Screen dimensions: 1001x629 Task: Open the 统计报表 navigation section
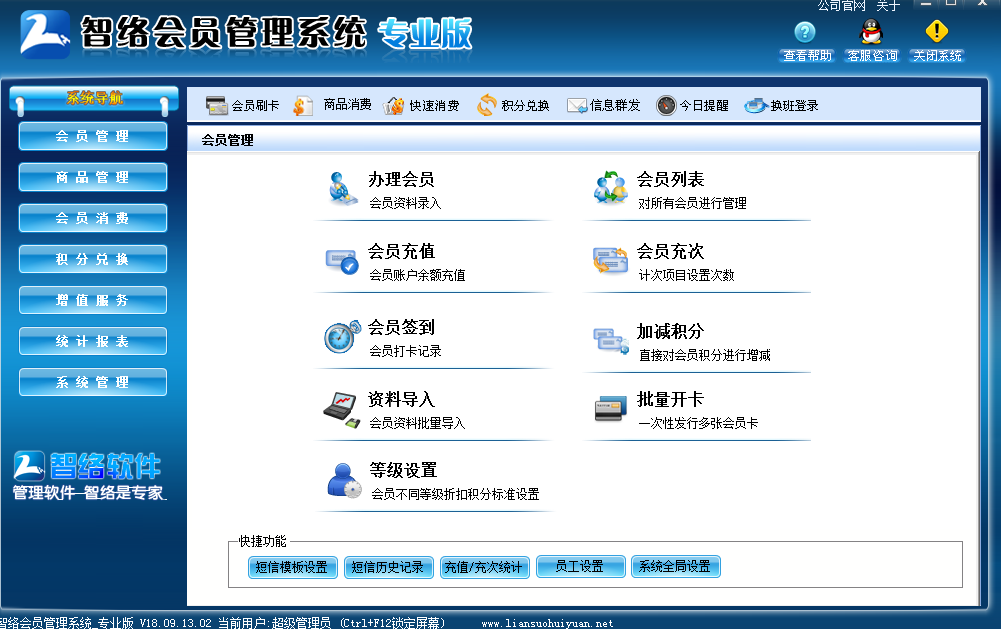pyautogui.click(x=93, y=342)
